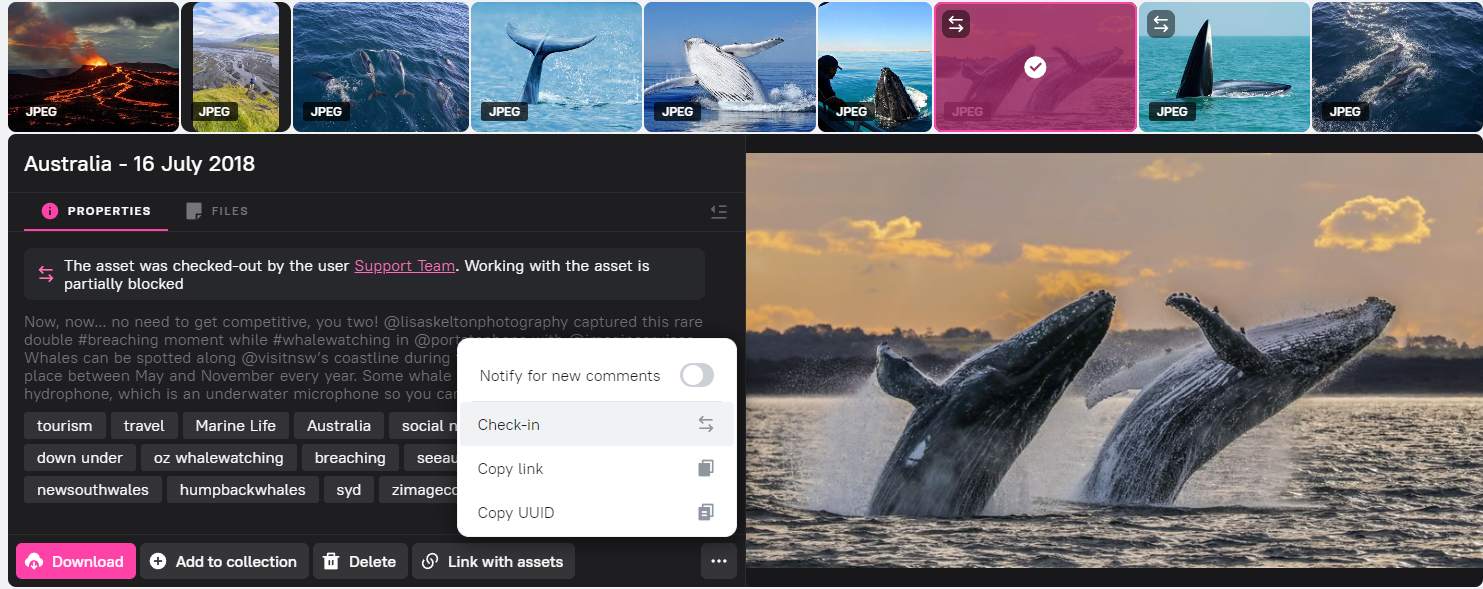Click the check-in arrows icon in menu
1483x589 pixels.
pos(705,425)
